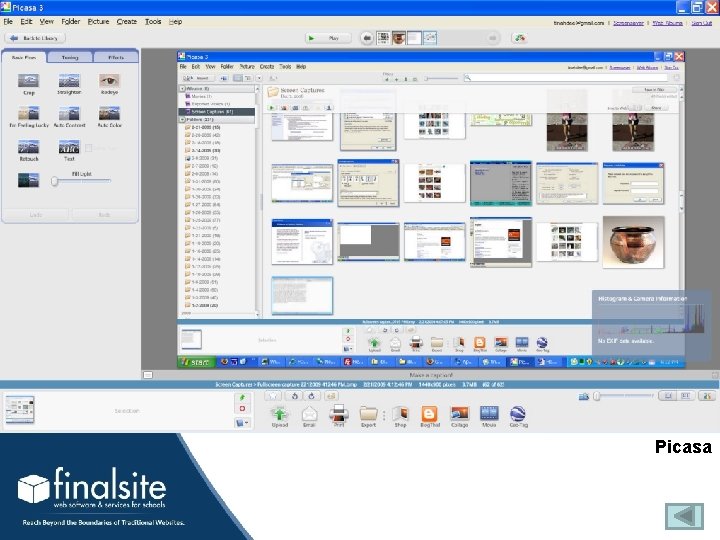Click the Redo button in edit panel
Image resolution: width=720 pixels, height=540 pixels.
click(x=104, y=214)
